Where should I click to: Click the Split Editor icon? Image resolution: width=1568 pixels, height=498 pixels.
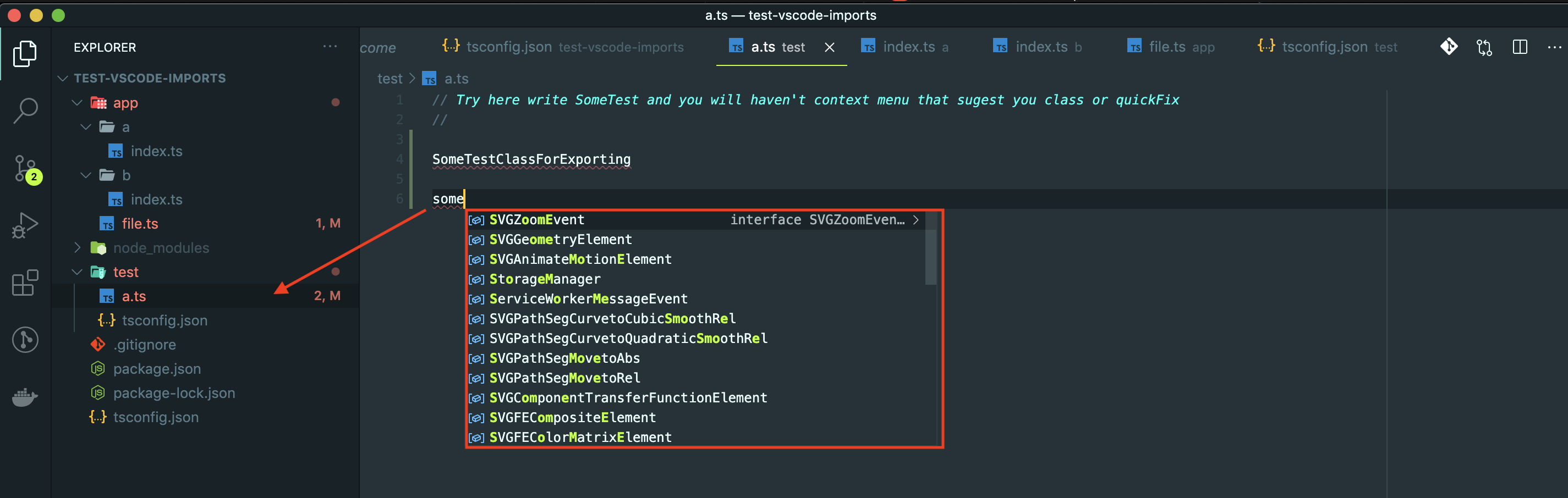[1520, 47]
